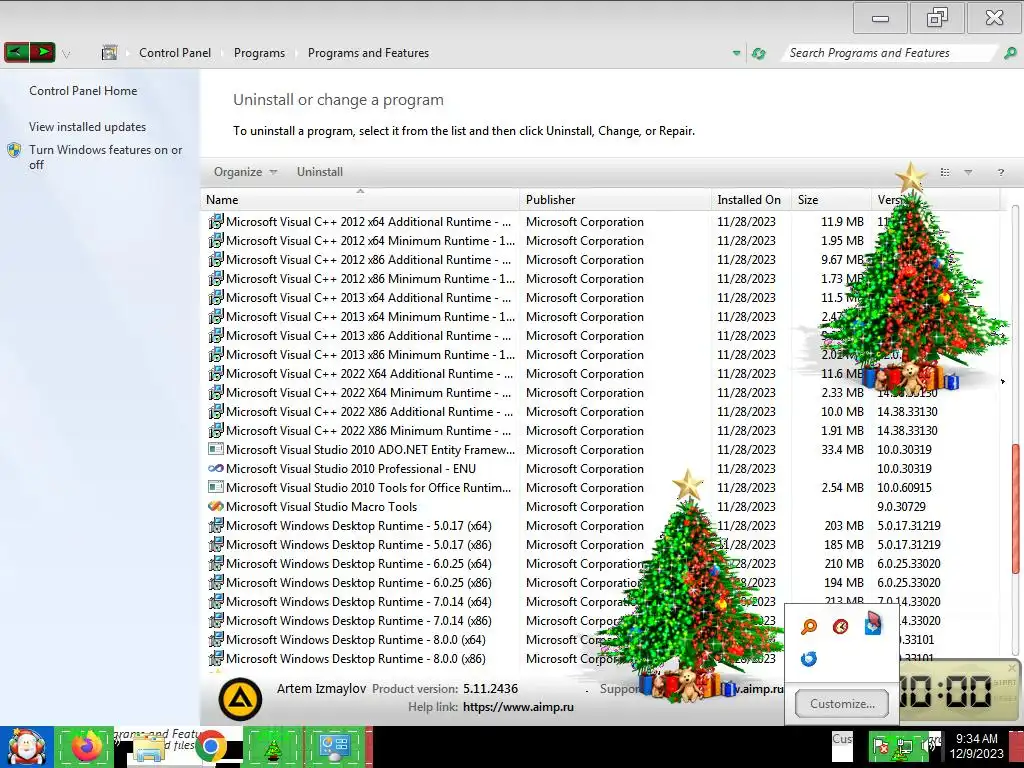Screen dimensions: 1024x768
Task: Click the Visual Studio Macro Tools icon
Action: (x=216, y=506)
